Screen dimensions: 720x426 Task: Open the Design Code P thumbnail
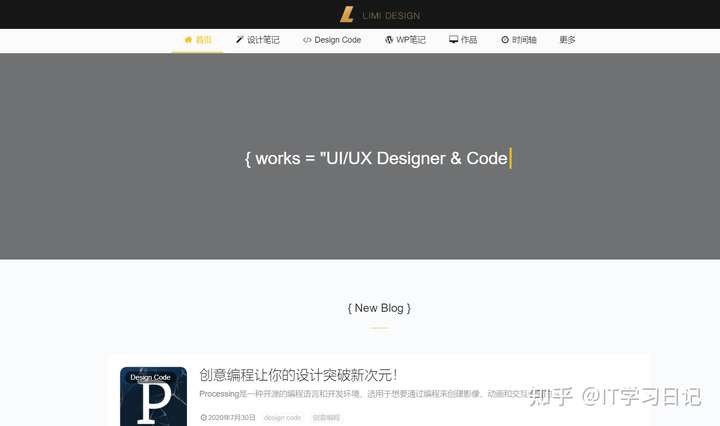[x=153, y=397]
